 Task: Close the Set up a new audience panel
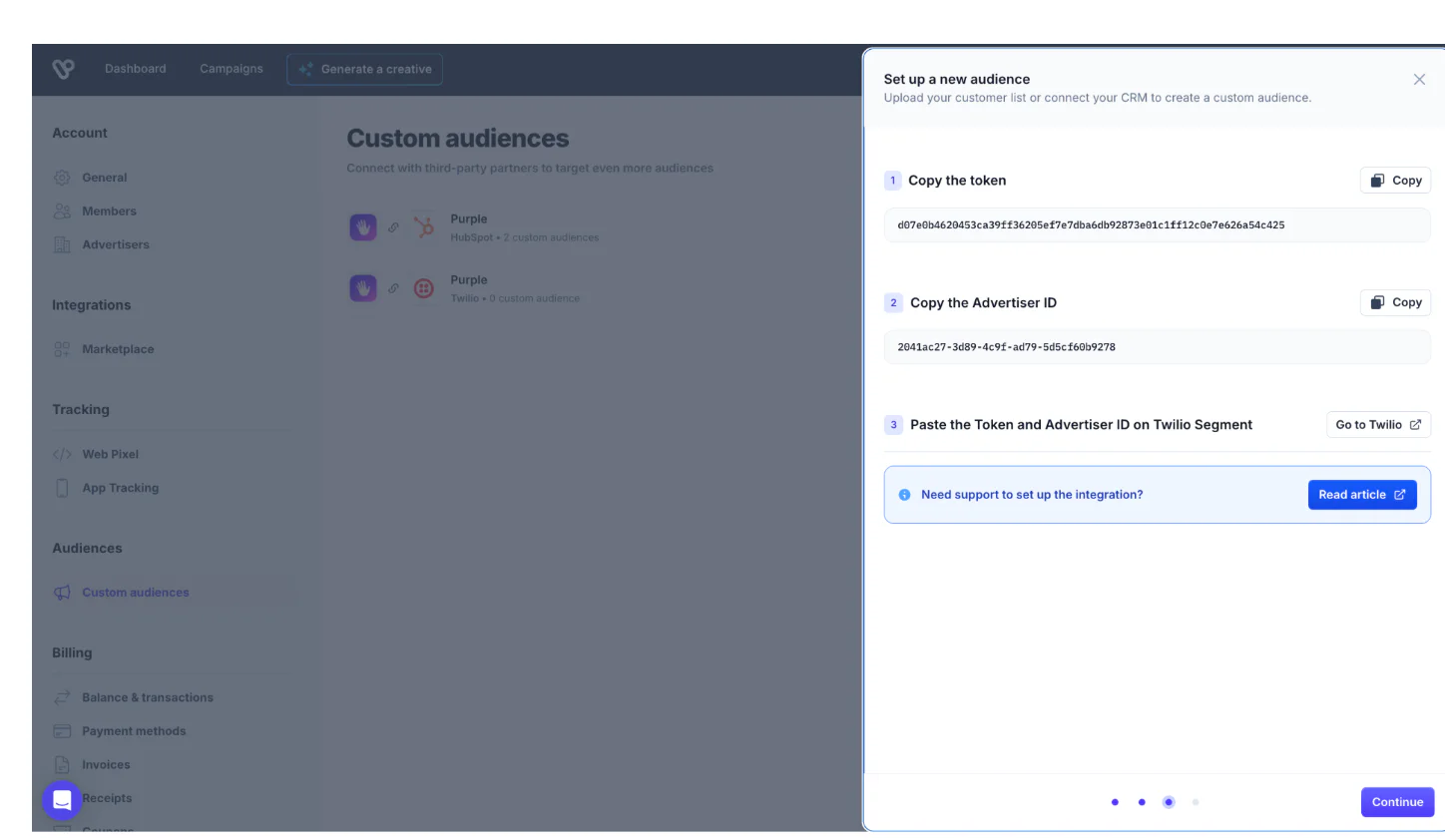click(x=1419, y=80)
